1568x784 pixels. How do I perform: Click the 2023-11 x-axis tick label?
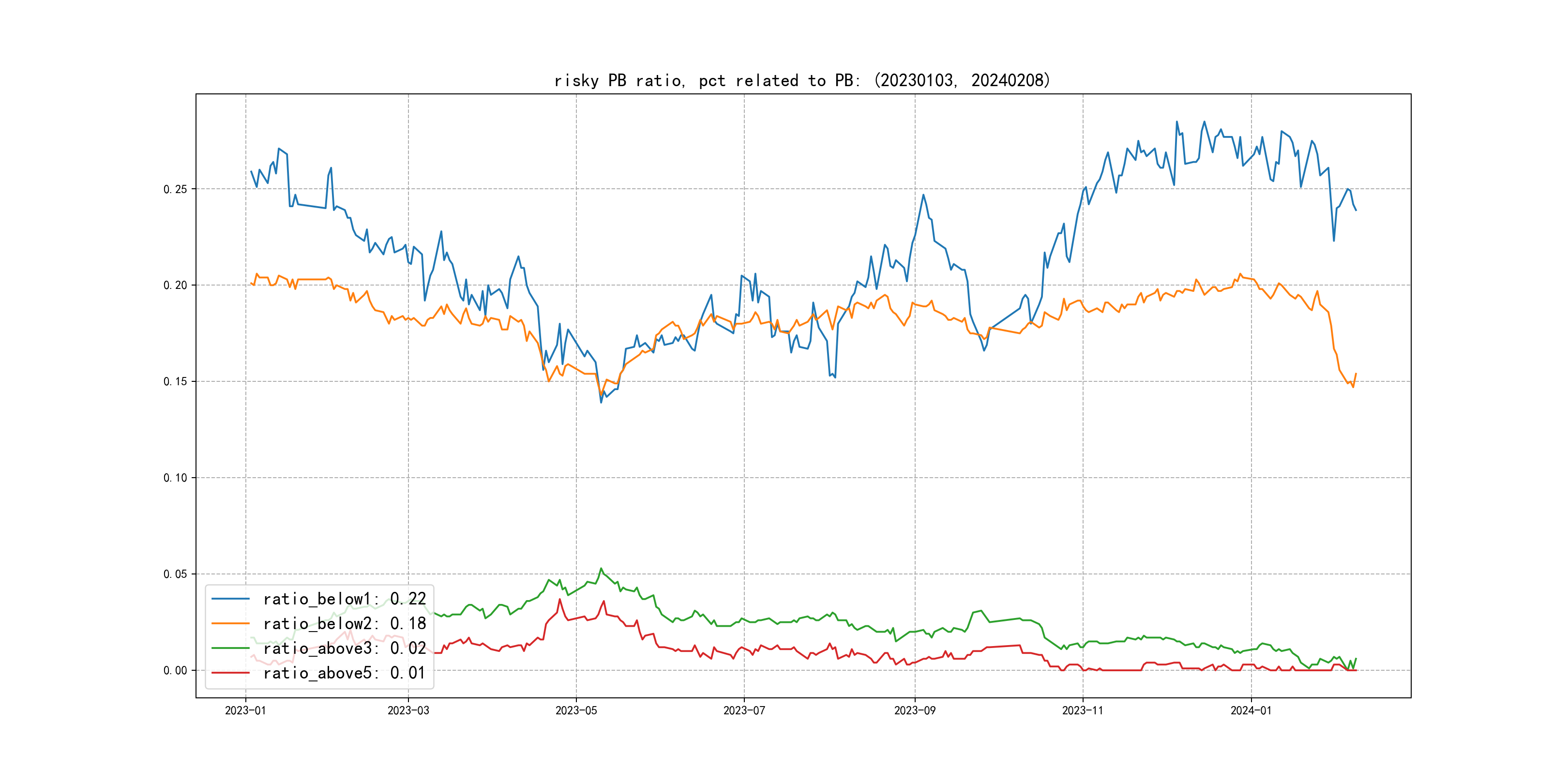click(x=1082, y=710)
